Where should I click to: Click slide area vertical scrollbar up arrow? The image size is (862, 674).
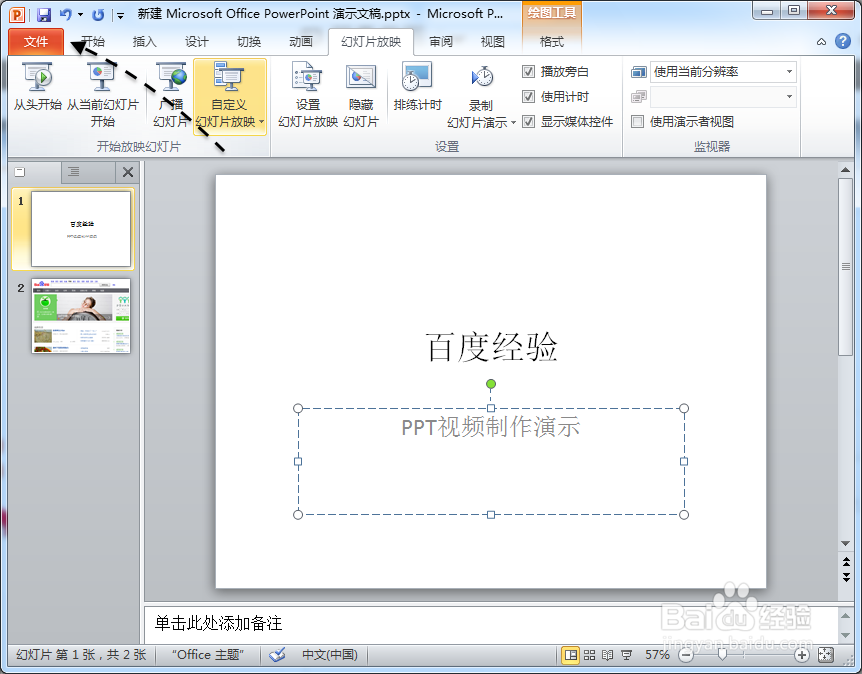click(846, 170)
